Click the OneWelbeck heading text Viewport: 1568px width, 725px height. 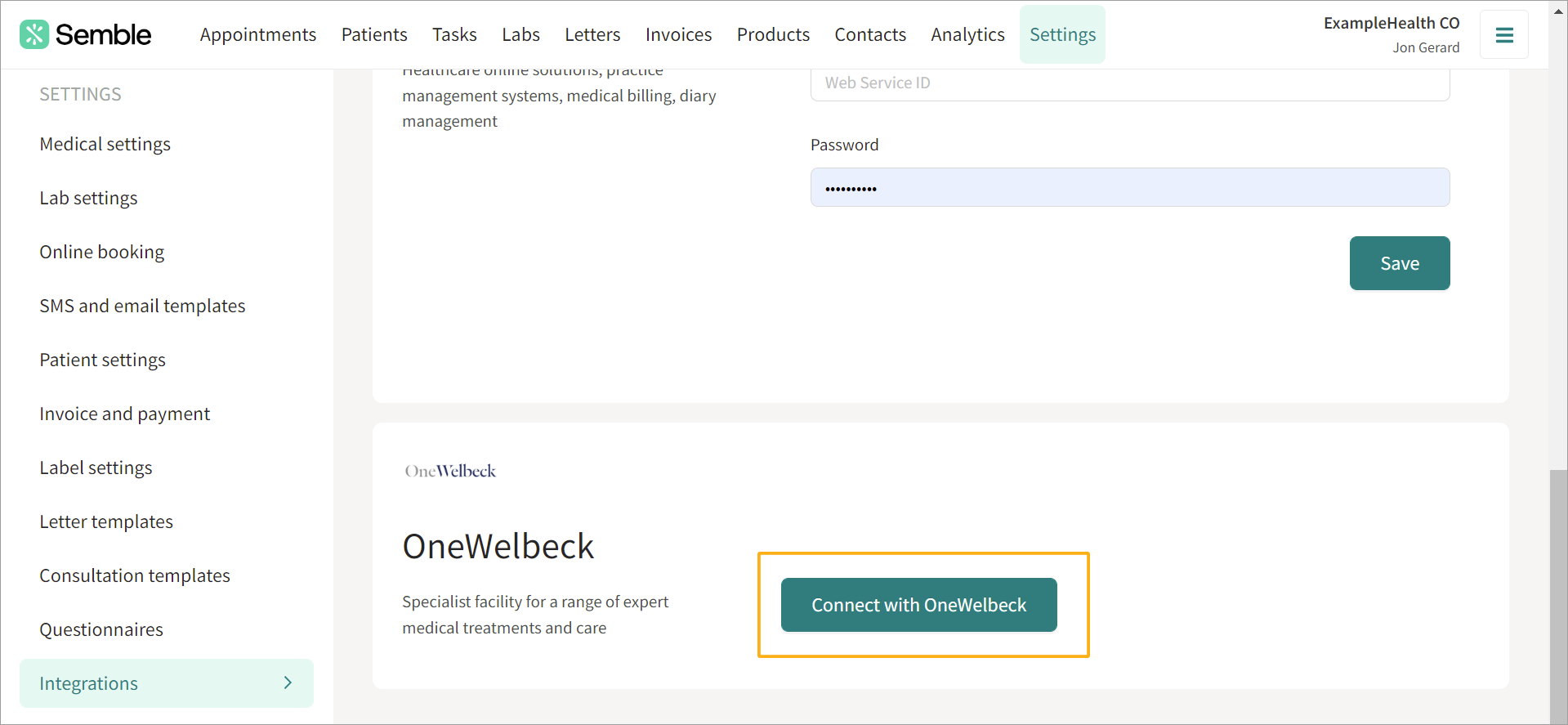[498, 546]
